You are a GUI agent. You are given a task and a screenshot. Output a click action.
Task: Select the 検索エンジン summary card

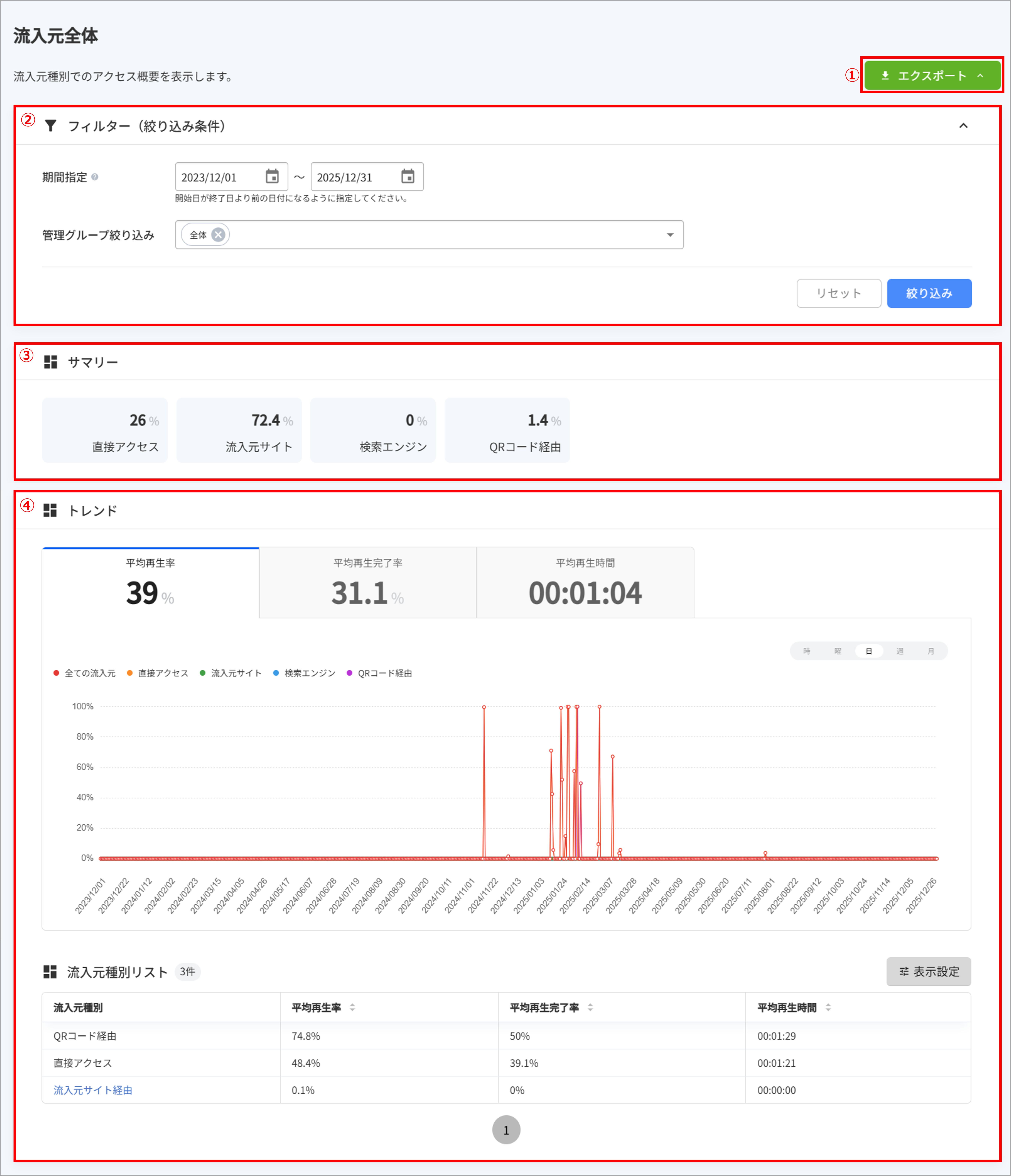[373, 430]
